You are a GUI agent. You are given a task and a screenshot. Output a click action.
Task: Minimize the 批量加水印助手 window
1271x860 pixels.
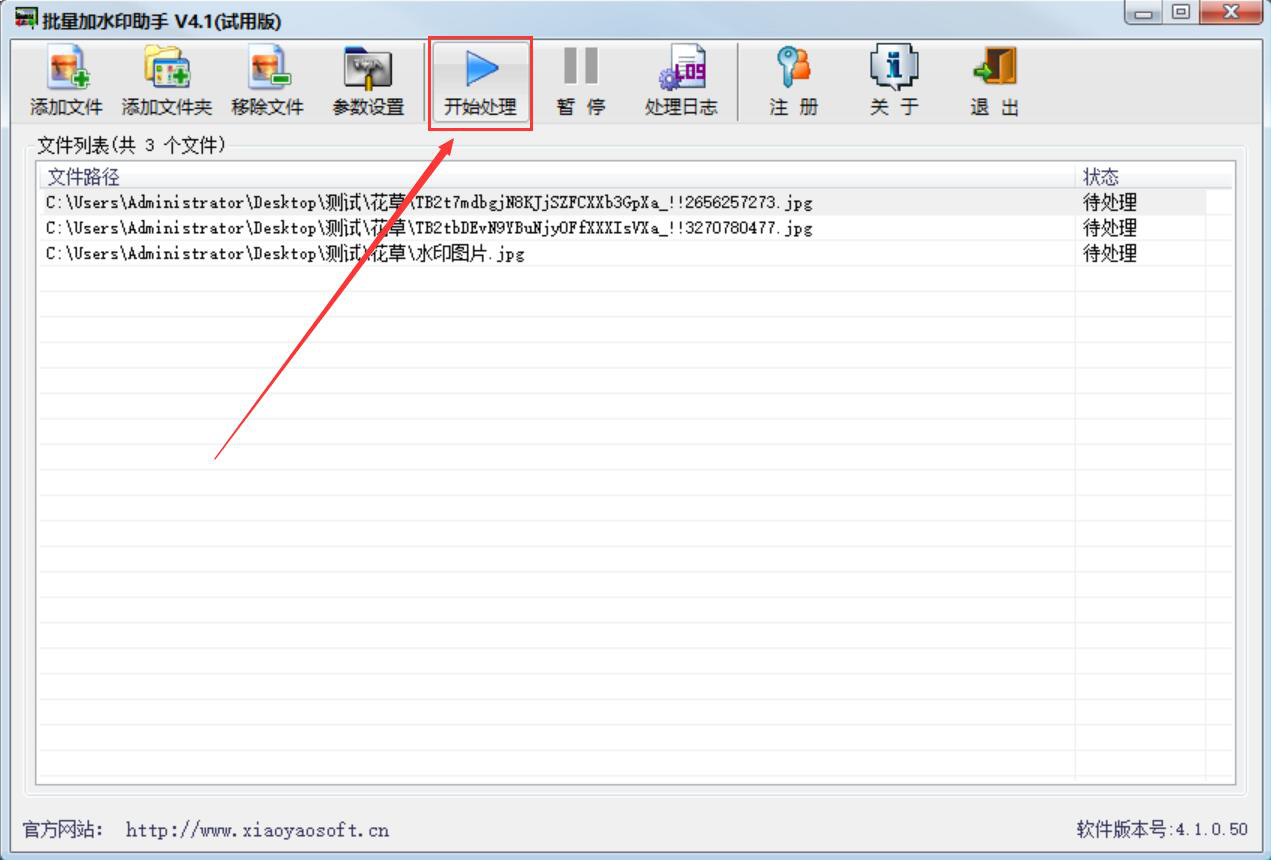(1142, 12)
